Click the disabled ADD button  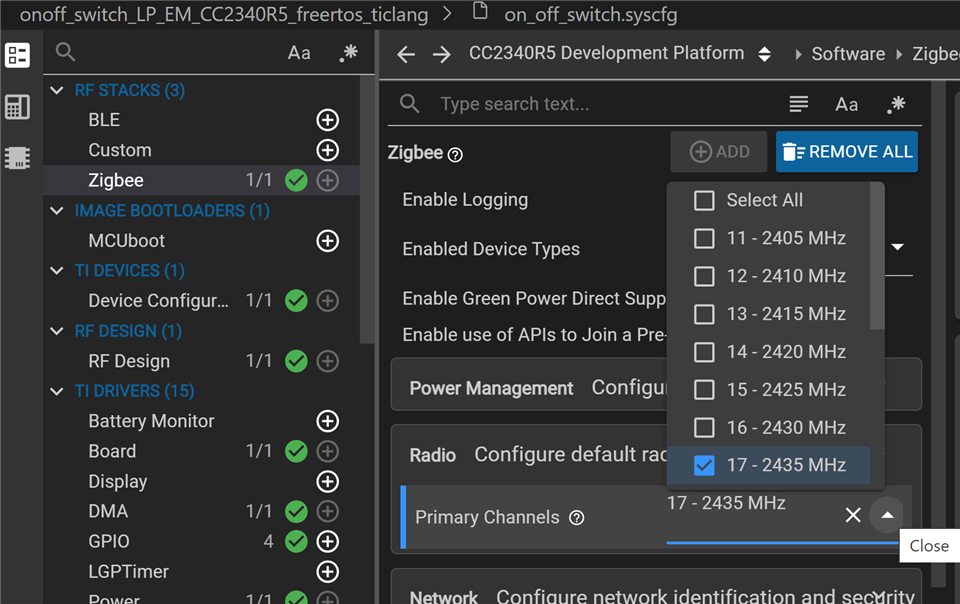click(719, 152)
